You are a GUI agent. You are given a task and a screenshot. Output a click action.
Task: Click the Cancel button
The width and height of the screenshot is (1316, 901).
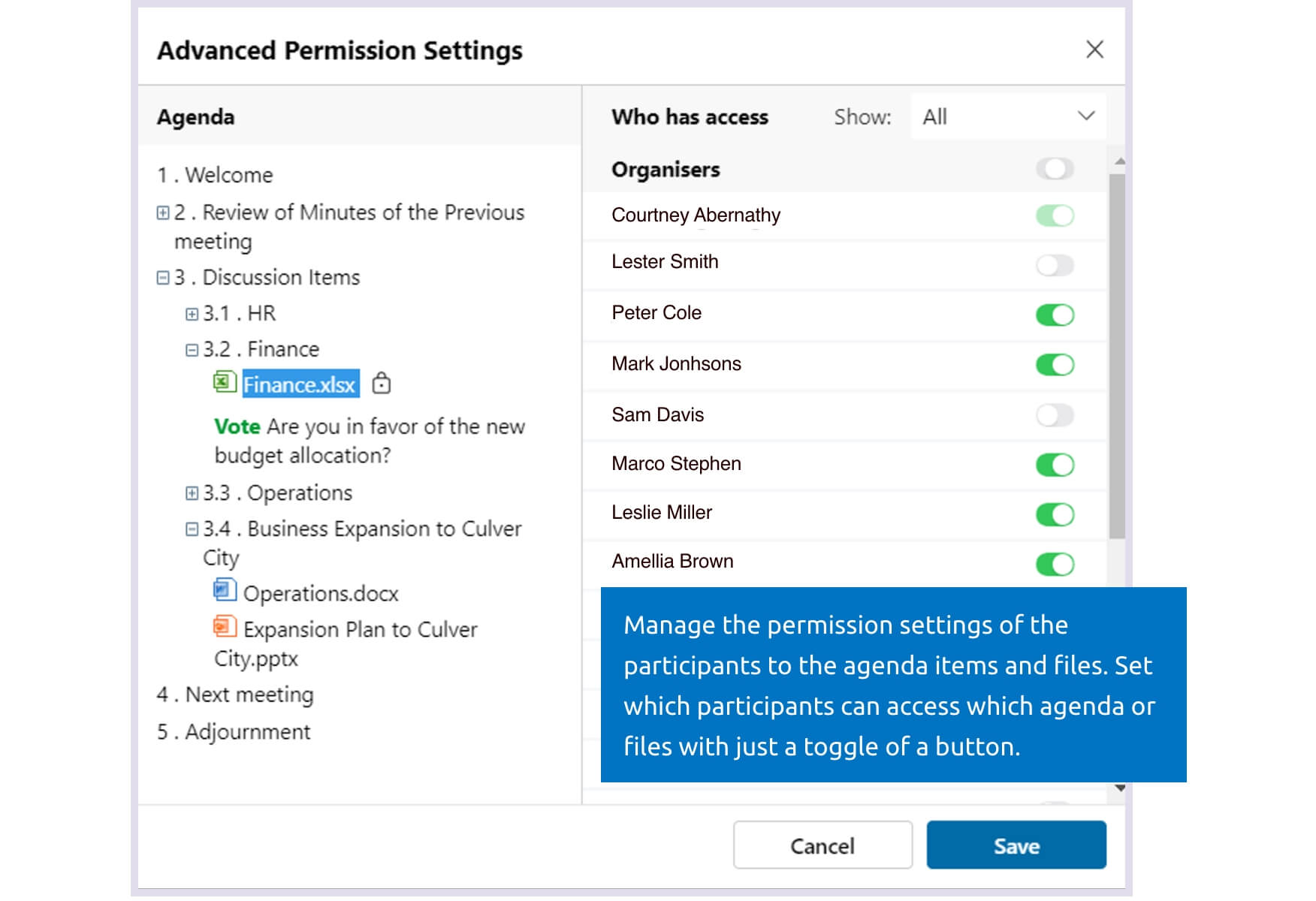pos(822,845)
